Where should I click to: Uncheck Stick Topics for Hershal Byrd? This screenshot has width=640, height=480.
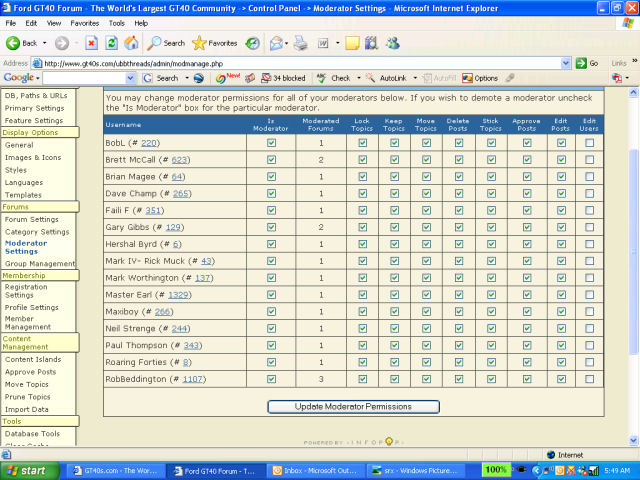[x=491, y=244]
